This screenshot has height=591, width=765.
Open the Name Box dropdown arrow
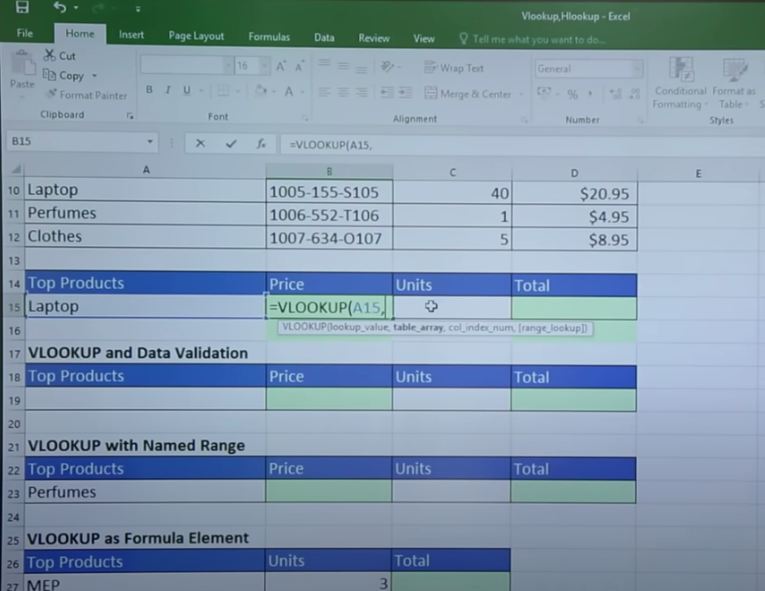coord(150,142)
